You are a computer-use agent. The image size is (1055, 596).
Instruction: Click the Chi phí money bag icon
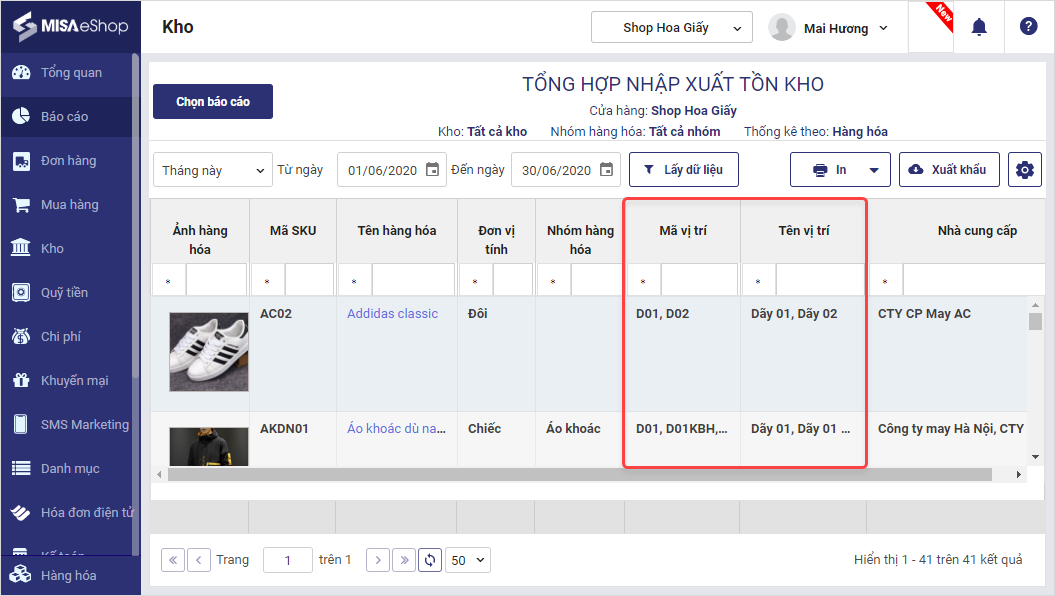(21, 336)
